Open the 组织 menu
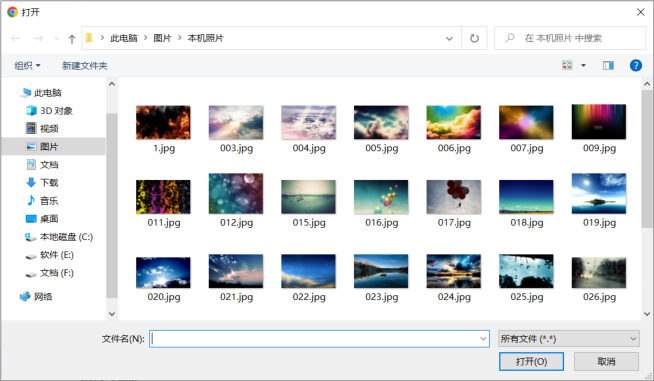 [x=27, y=66]
